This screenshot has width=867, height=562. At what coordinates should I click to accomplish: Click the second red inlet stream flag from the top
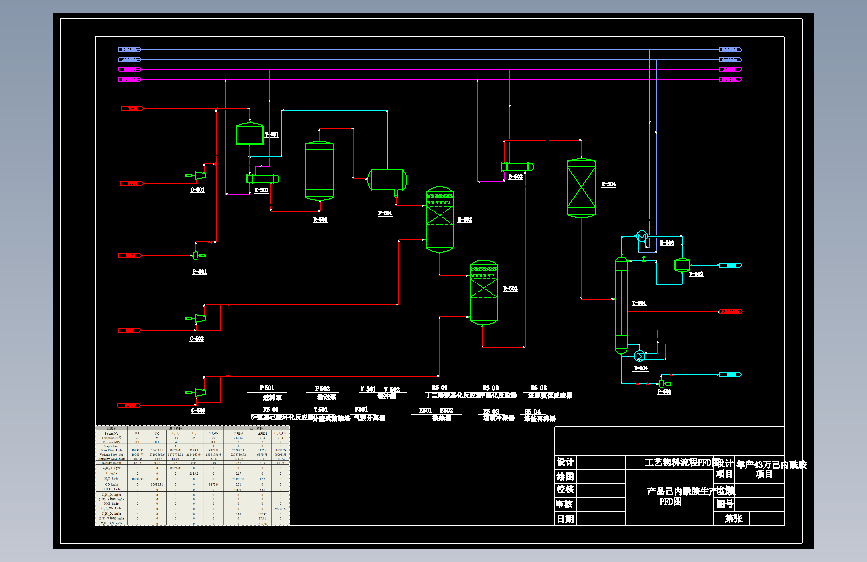[x=132, y=183]
